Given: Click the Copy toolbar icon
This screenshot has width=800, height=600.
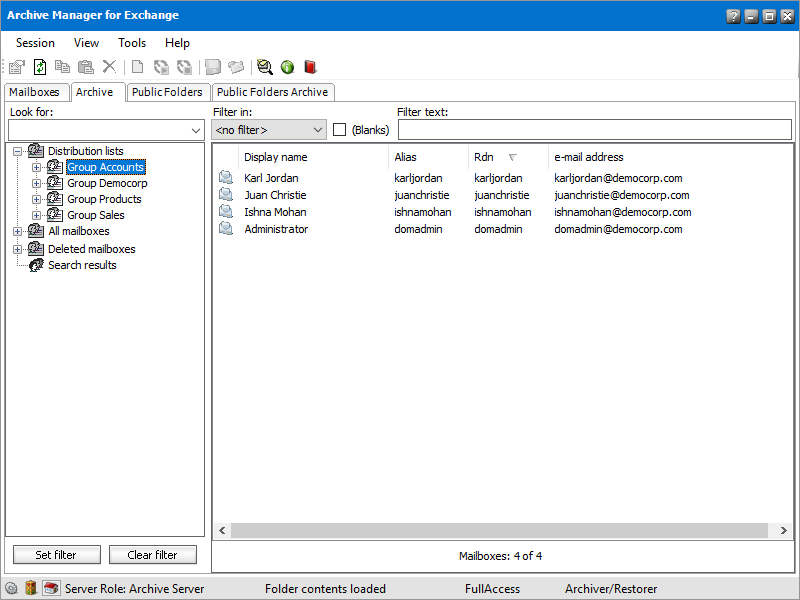Looking at the screenshot, I should click(63, 67).
